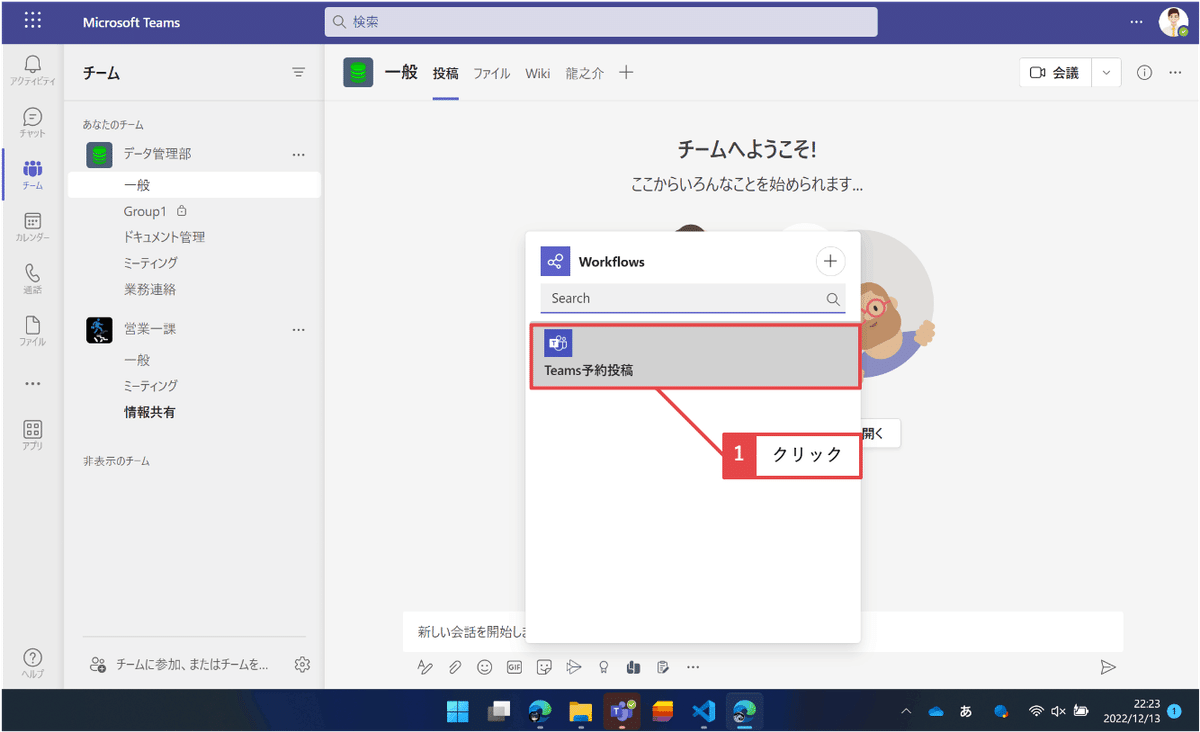Open the Workflows icon in the compose bar
This screenshot has height=732, width=1200.
(x=663, y=667)
